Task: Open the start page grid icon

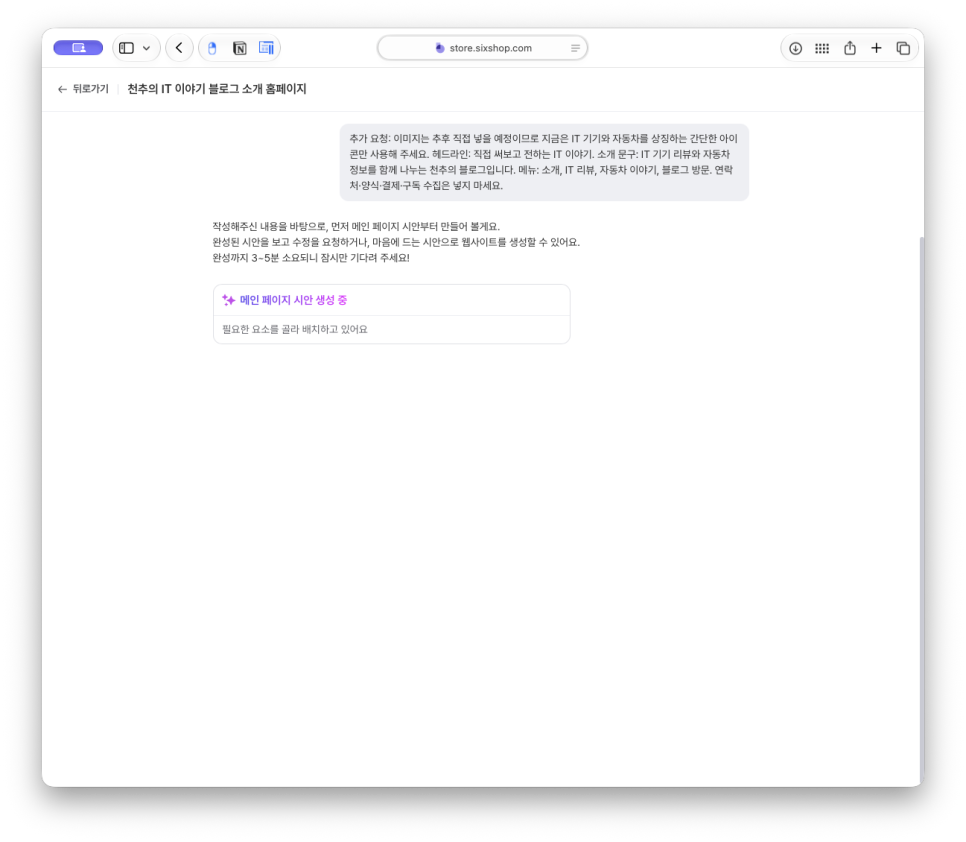Action: (822, 48)
